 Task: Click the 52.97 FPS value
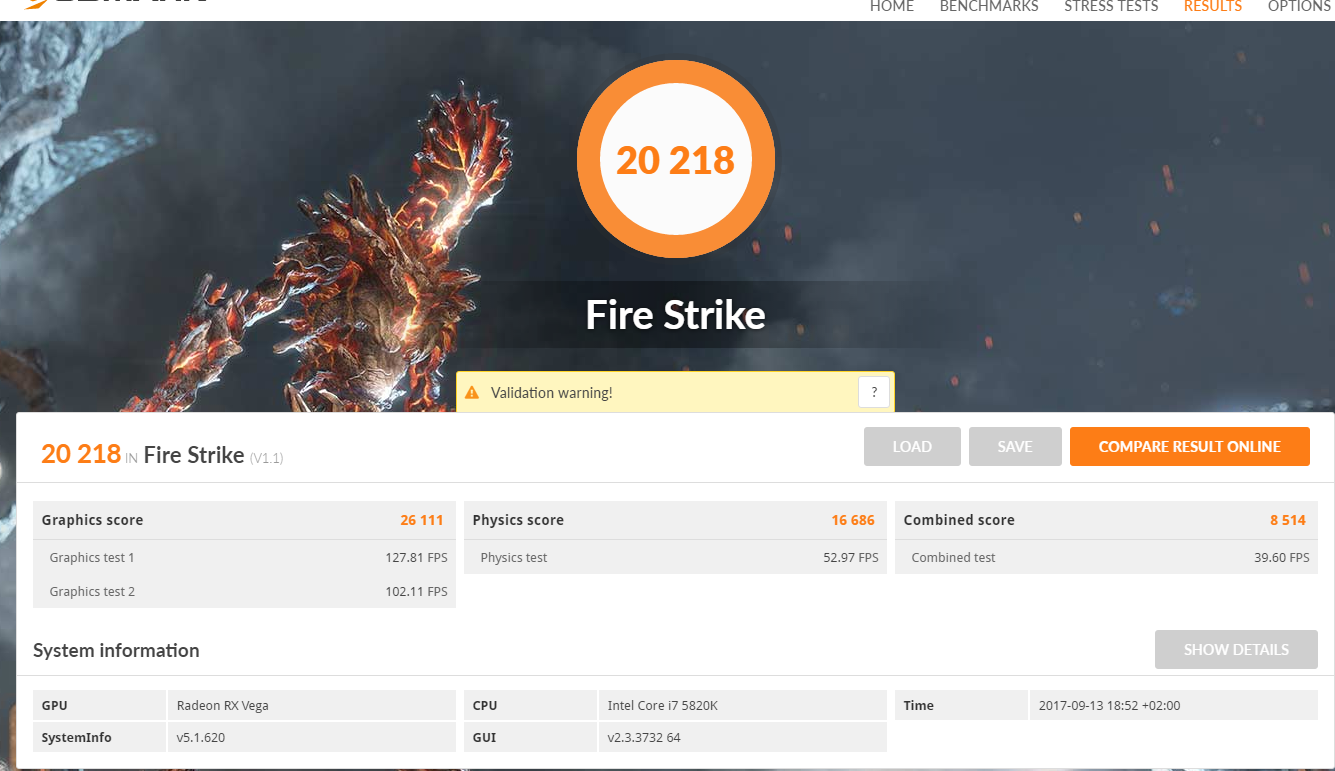pos(851,558)
